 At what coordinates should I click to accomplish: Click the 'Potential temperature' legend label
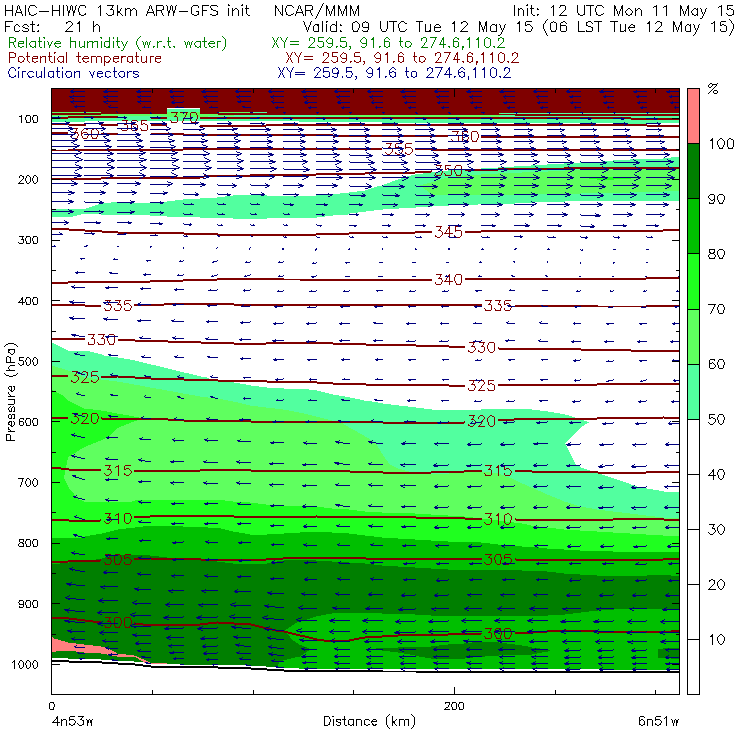(84, 58)
